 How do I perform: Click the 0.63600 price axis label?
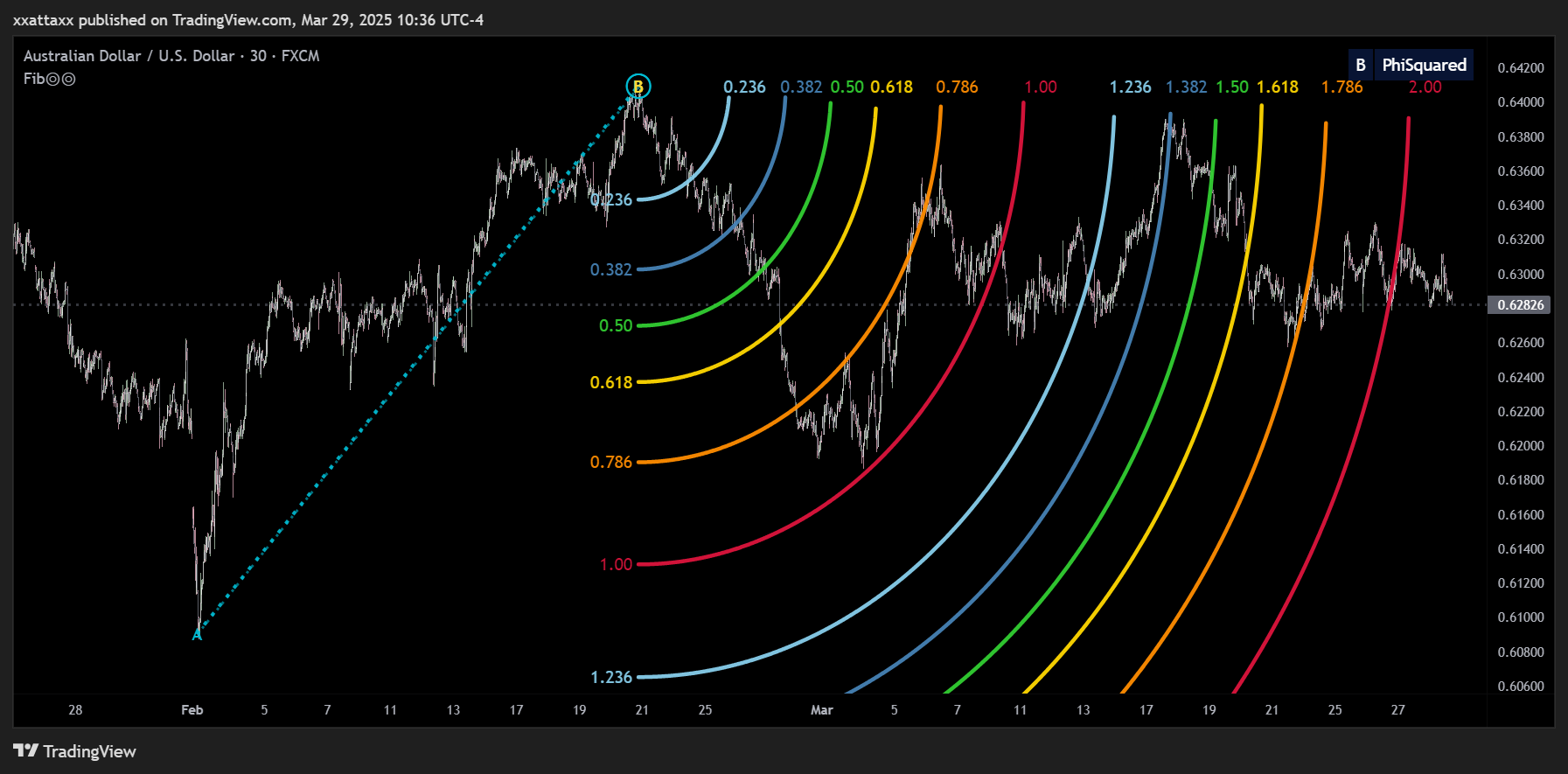coord(1521,171)
